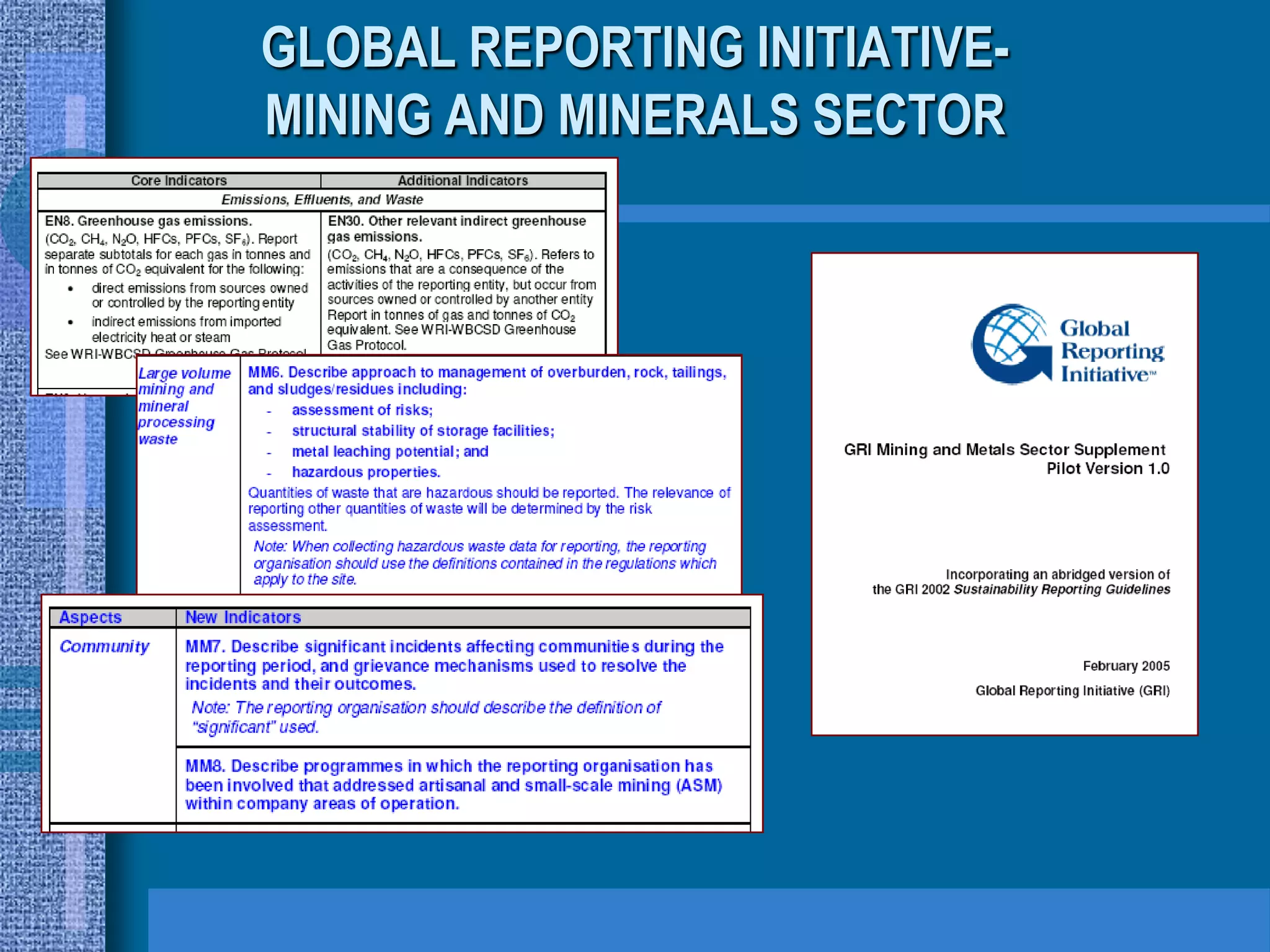Click the 'Core Indicators' table header
Viewport: 1270px width, 952px height.
click(x=179, y=180)
